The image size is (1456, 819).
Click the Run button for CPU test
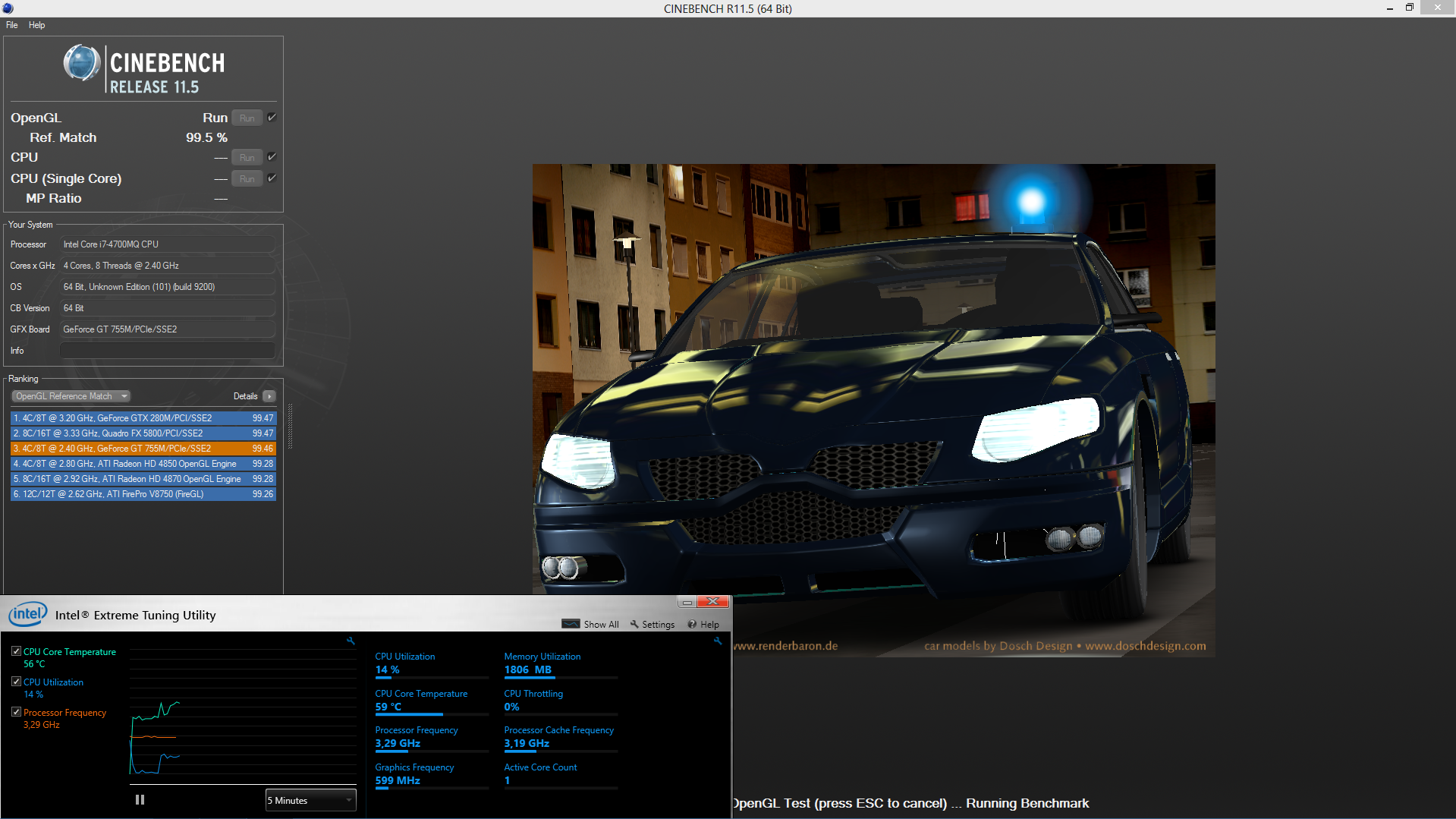click(247, 157)
